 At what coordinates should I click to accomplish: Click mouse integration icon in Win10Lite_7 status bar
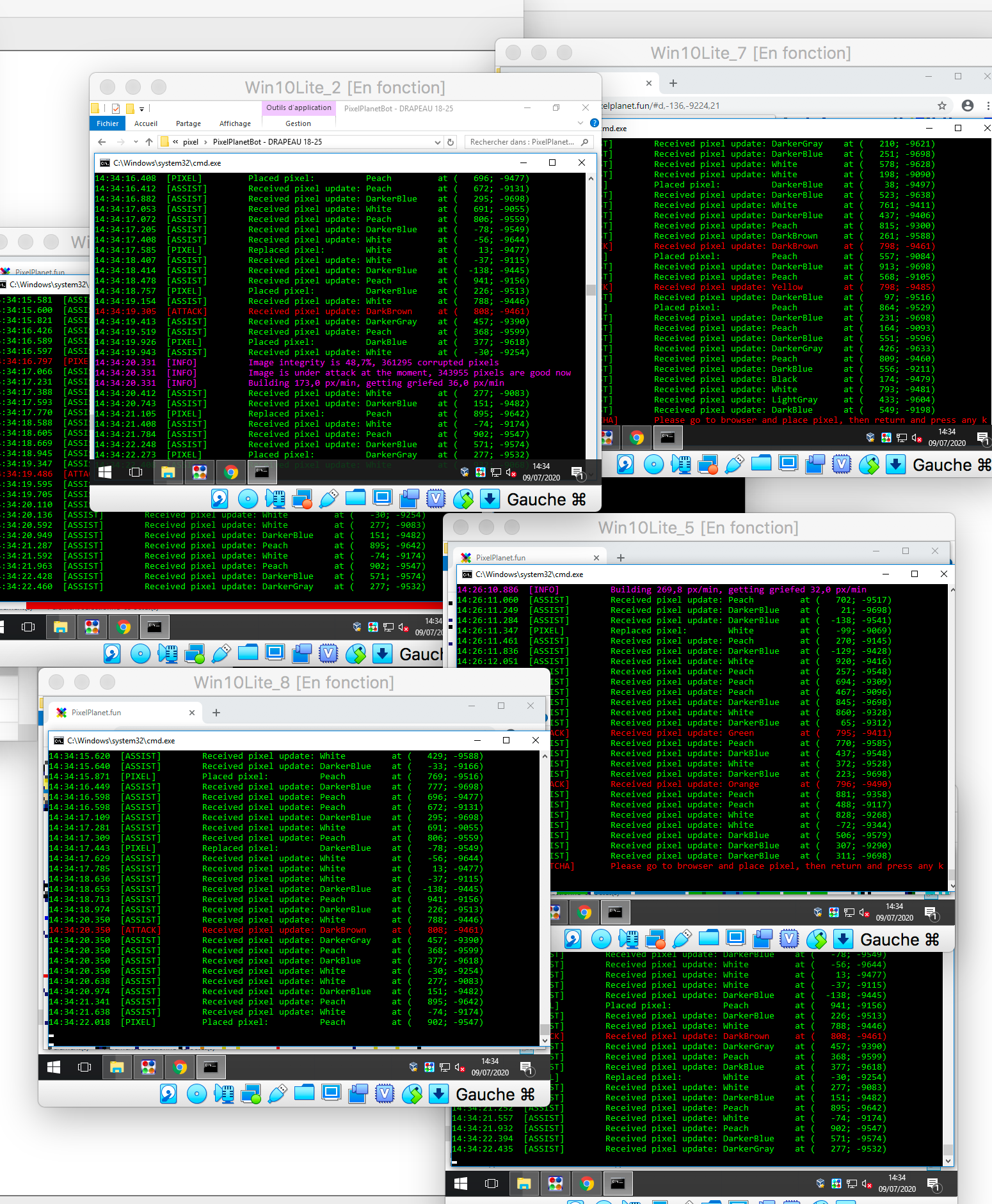click(868, 464)
